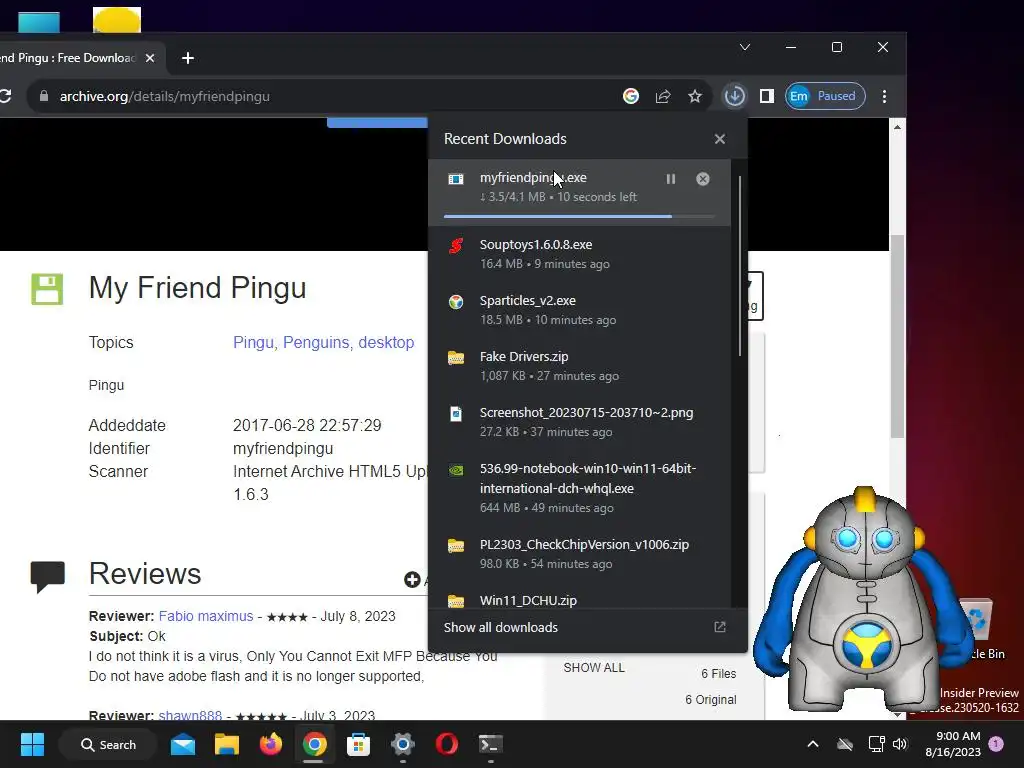Screen dimensions: 1024x768
Task: Click the myfriendpingu.exe download progress bar
Action: click(579, 216)
